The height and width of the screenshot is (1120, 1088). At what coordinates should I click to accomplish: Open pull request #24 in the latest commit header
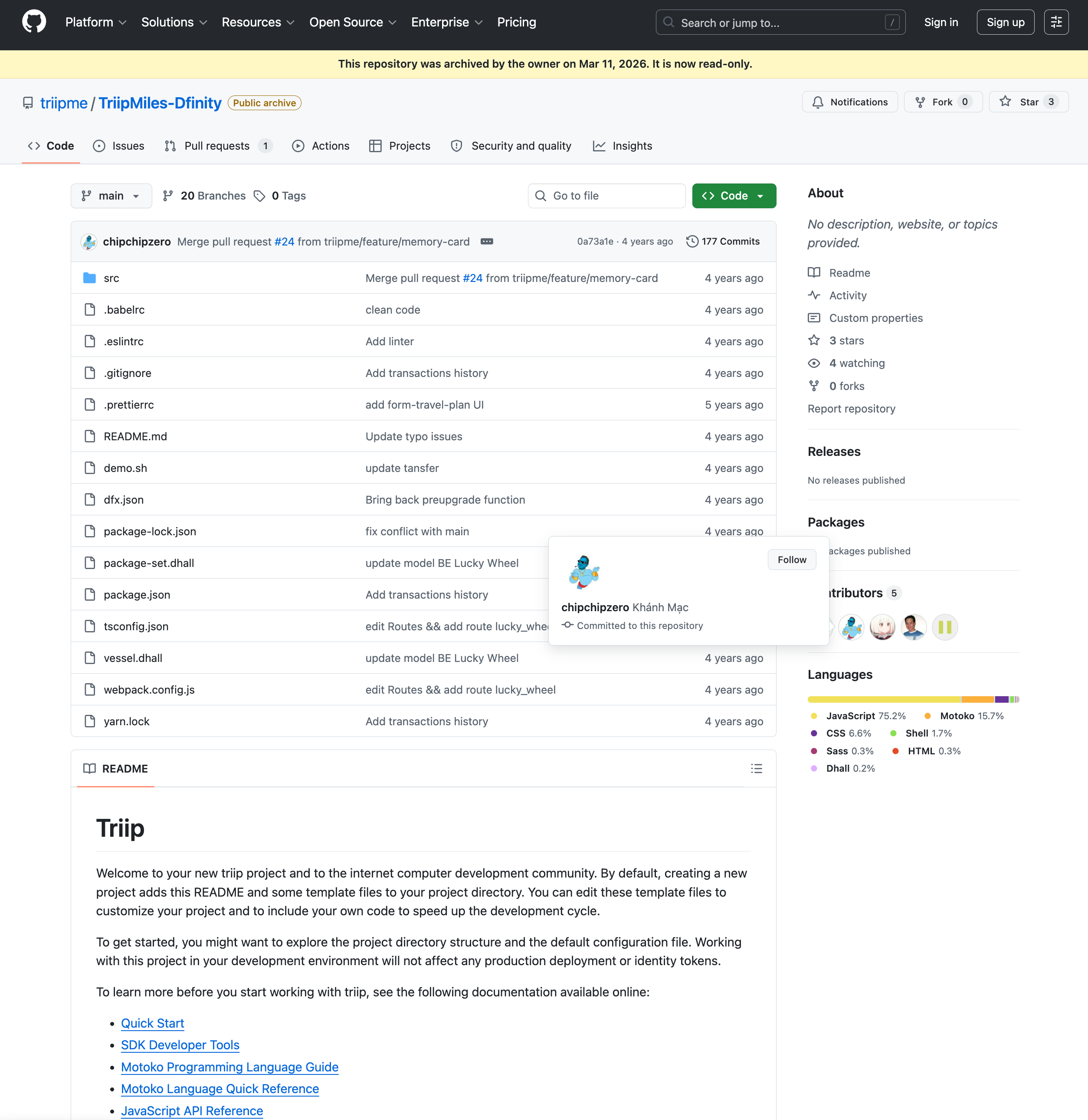[x=284, y=242]
